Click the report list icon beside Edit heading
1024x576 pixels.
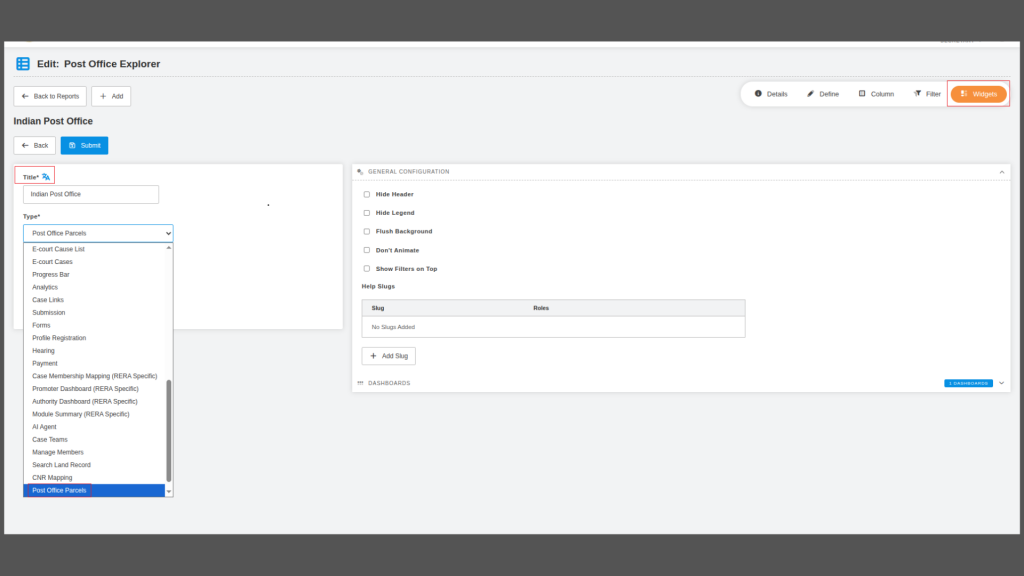tap(23, 63)
